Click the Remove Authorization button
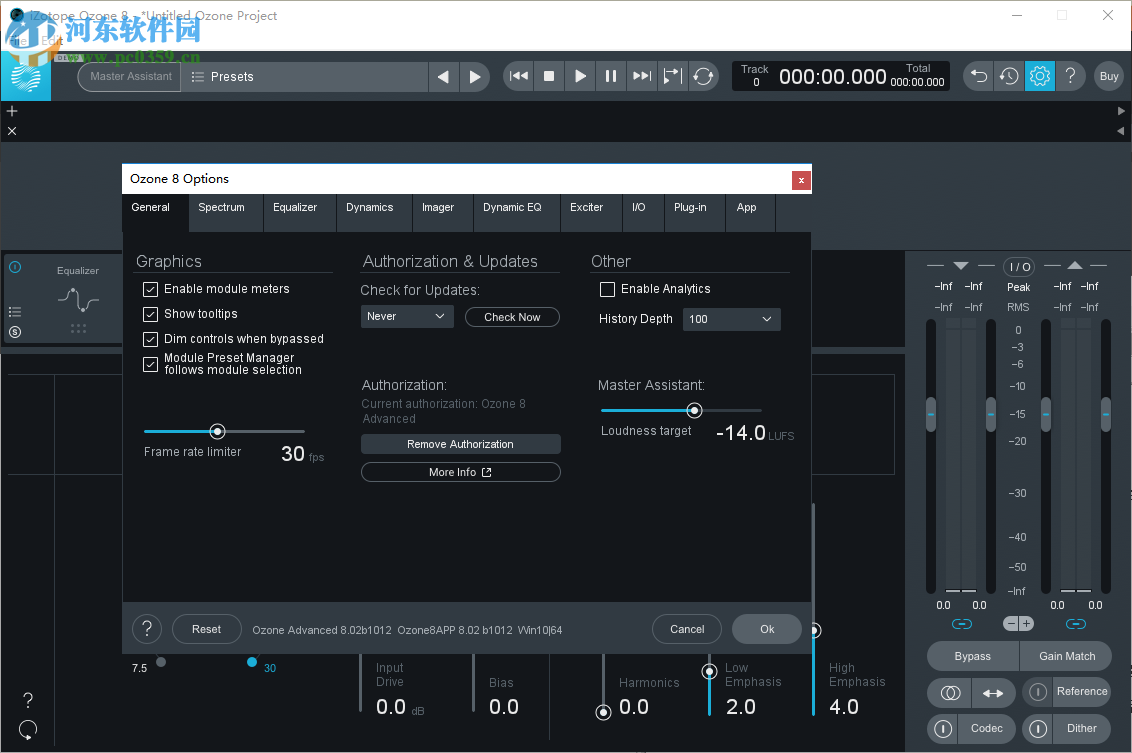The width and height of the screenshot is (1132, 753). coord(460,444)
